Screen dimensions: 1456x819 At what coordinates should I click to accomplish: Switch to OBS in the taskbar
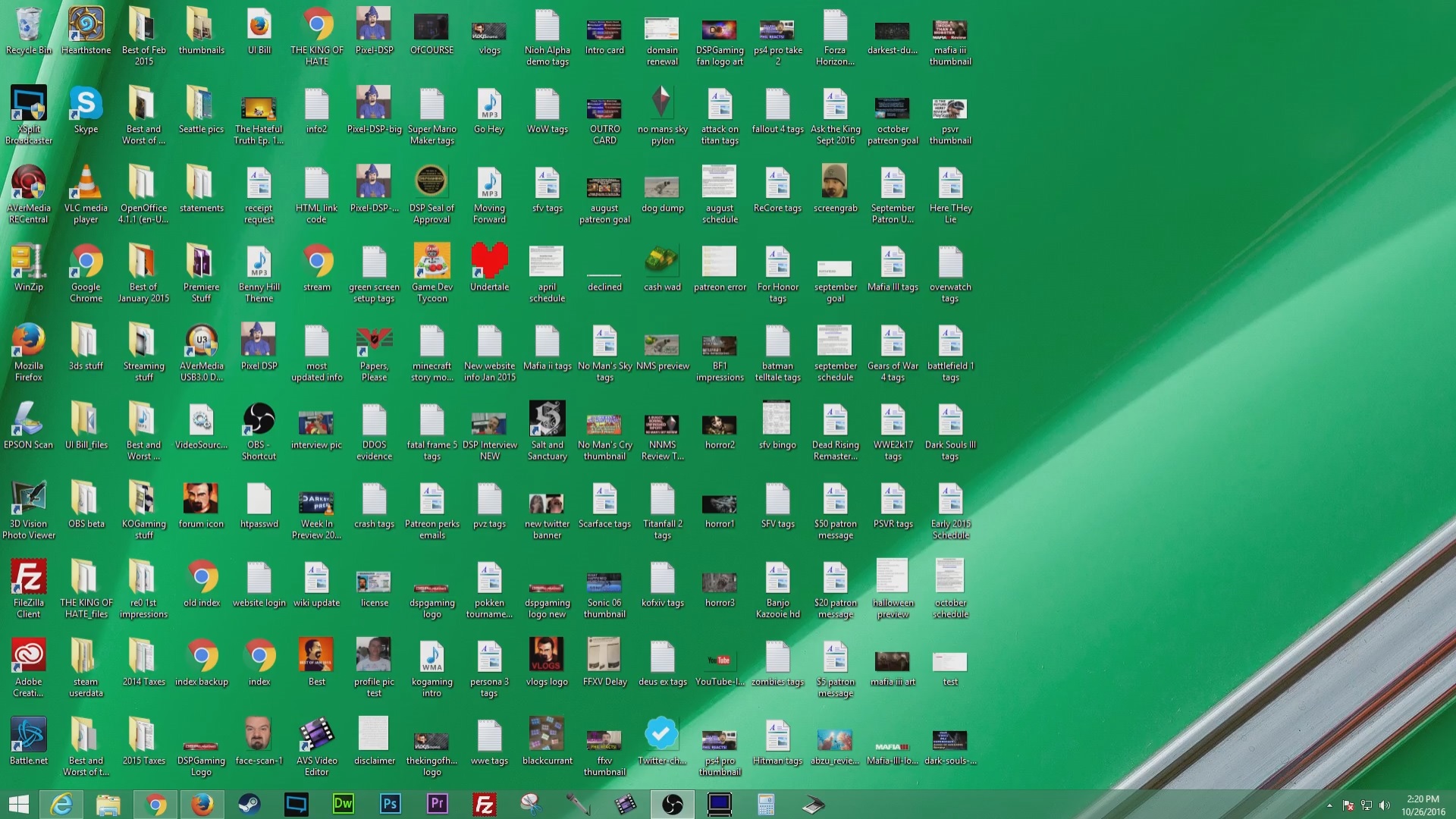pyautogui.click(x=672, y=804)
